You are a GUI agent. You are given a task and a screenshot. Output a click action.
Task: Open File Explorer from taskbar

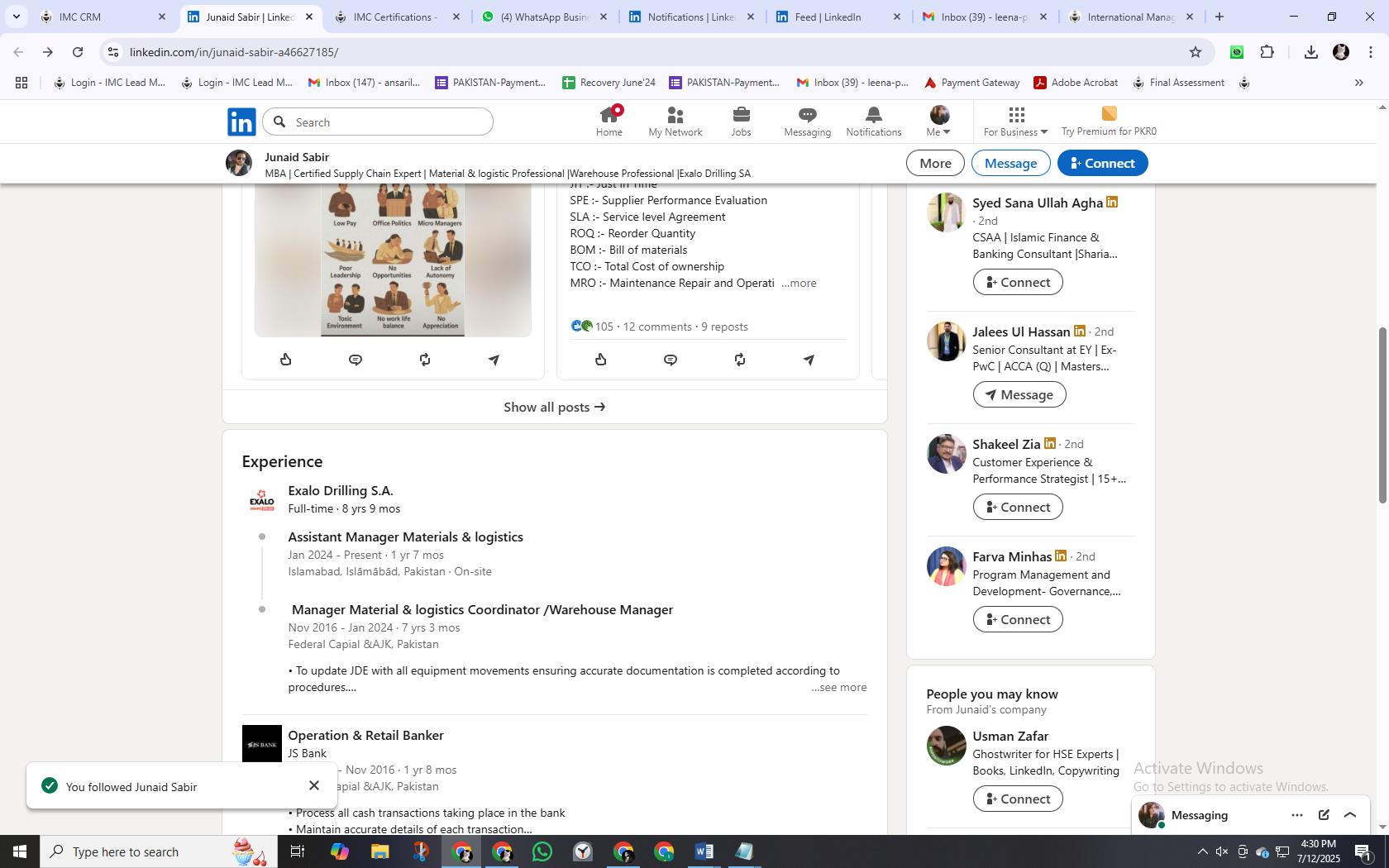point(379,851)
